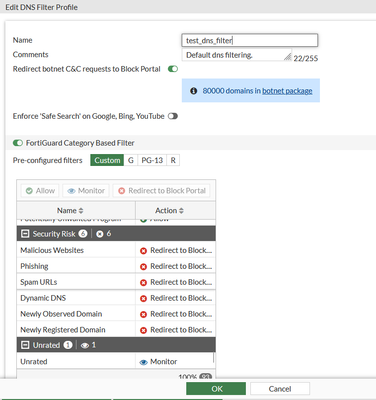This screenshot has height=400, width=376.
Task: Select the Newly Observed Domain row
Action: pos(116,314)
